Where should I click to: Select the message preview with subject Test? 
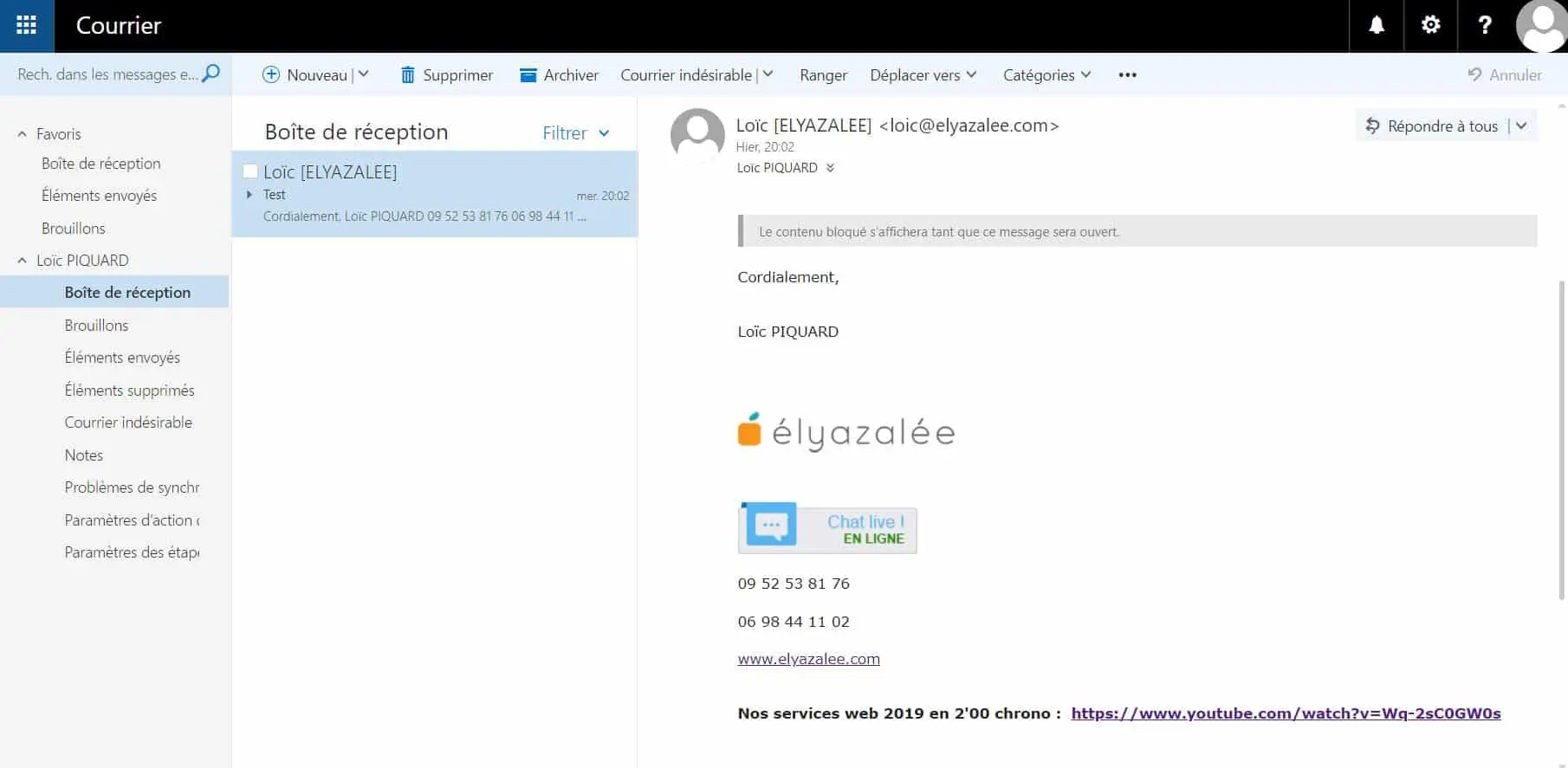click(435, 194)
